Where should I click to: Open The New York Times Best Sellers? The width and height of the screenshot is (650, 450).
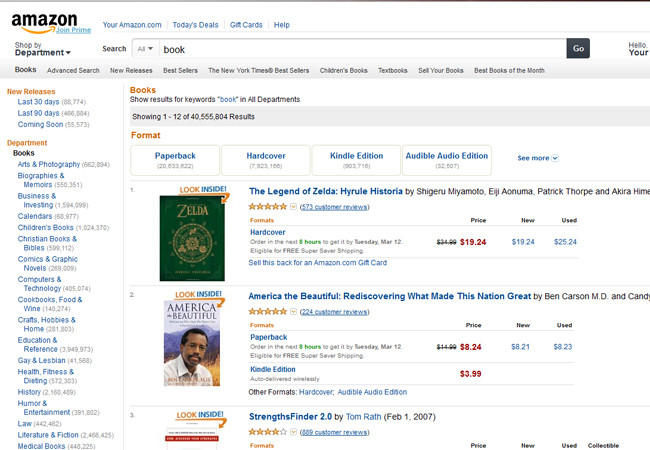tap(259, 70)
